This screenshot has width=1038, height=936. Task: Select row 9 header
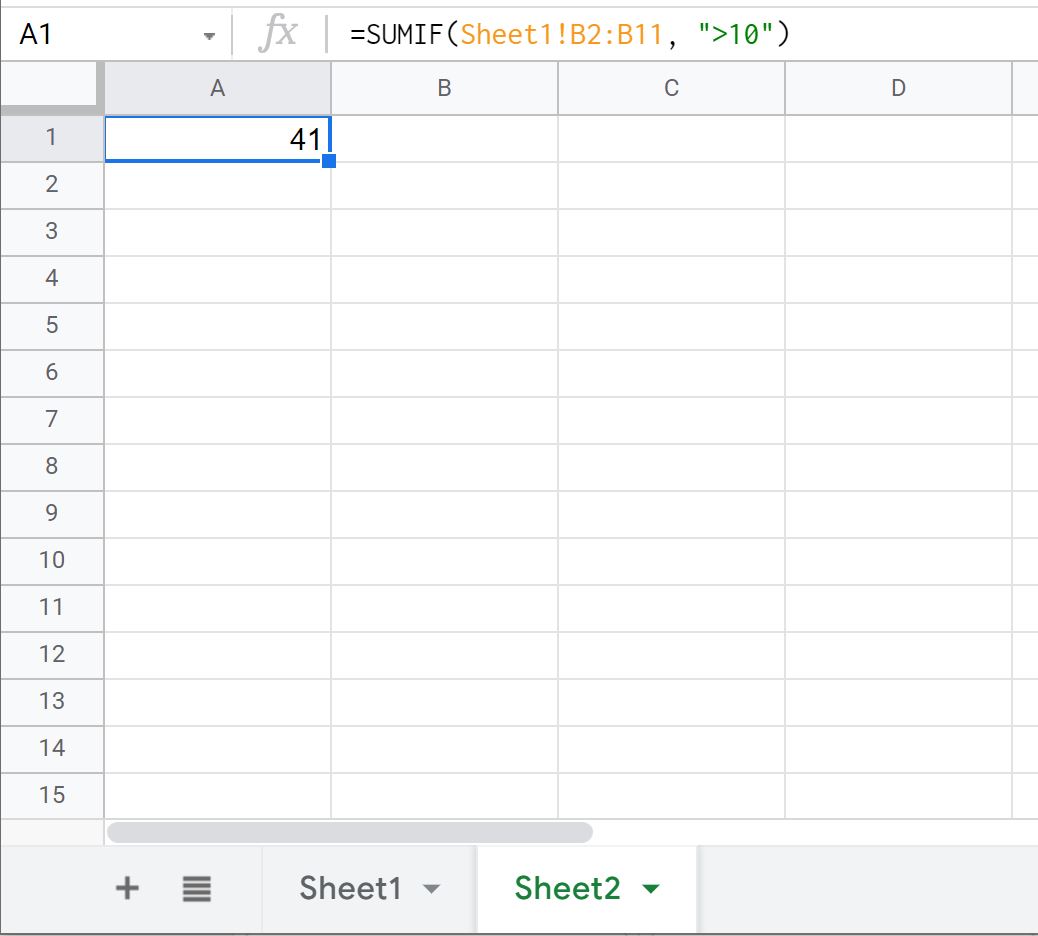tap(52, 514)
